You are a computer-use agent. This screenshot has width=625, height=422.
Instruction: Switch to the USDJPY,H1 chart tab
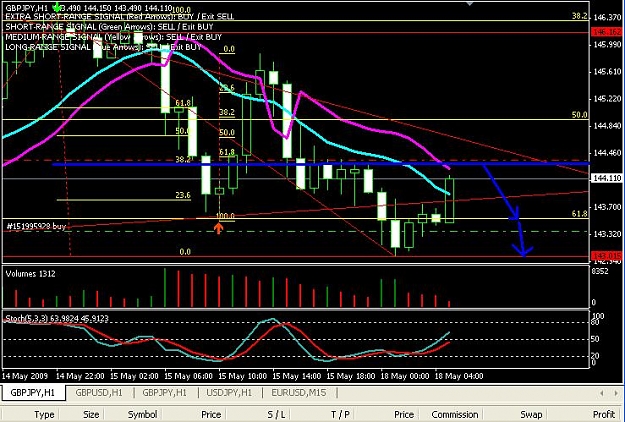click(229, 393)
